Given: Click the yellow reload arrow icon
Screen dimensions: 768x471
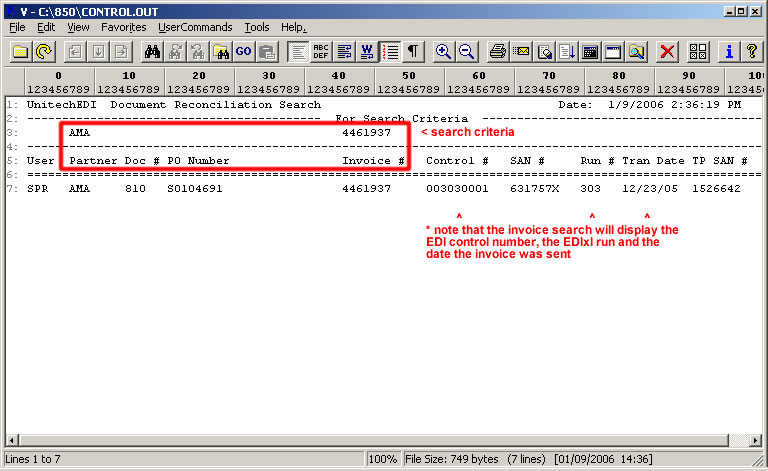Looking at the screenshot, I should tap(43, 51).
